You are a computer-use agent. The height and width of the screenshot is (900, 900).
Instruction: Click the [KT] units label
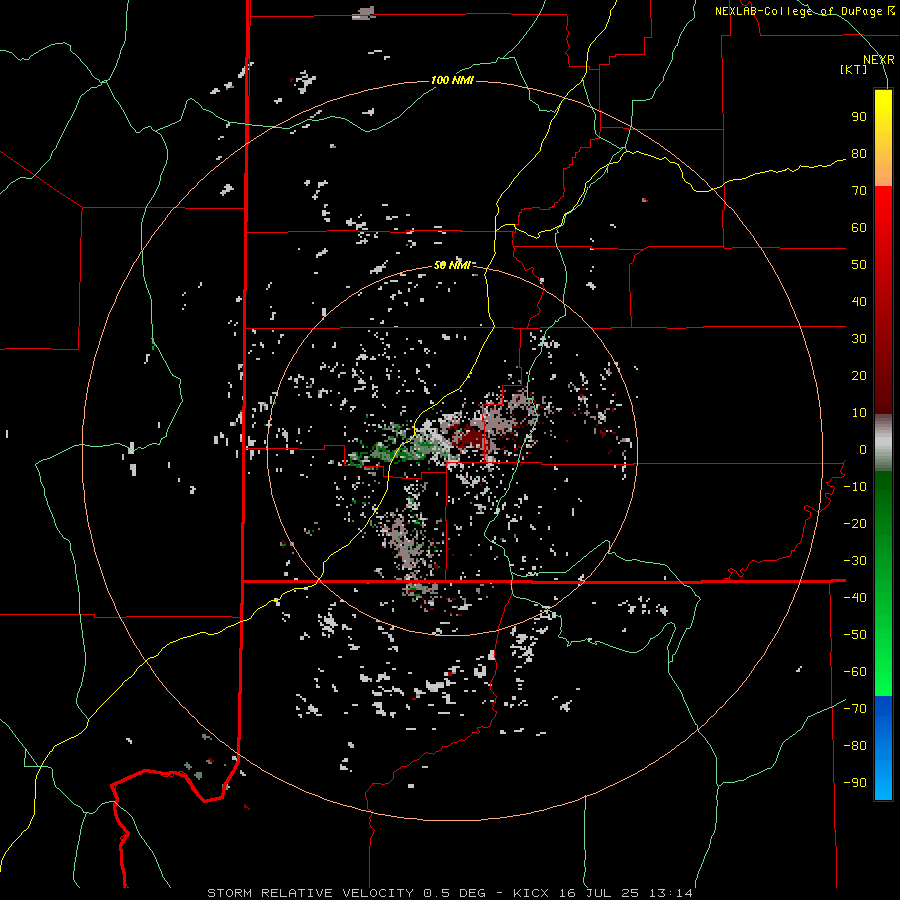coord(853,69)
